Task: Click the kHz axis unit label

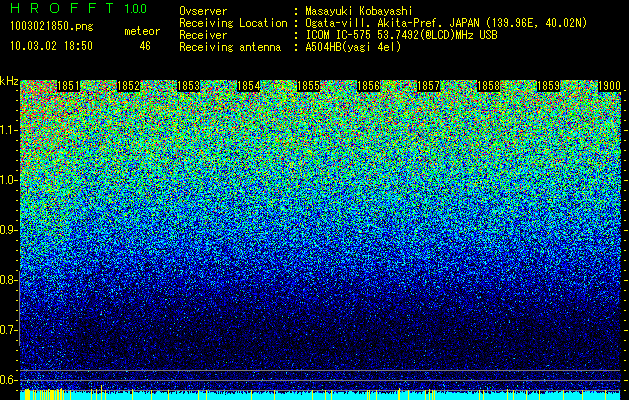Action: pyautogui.click(x=9, y=81)
